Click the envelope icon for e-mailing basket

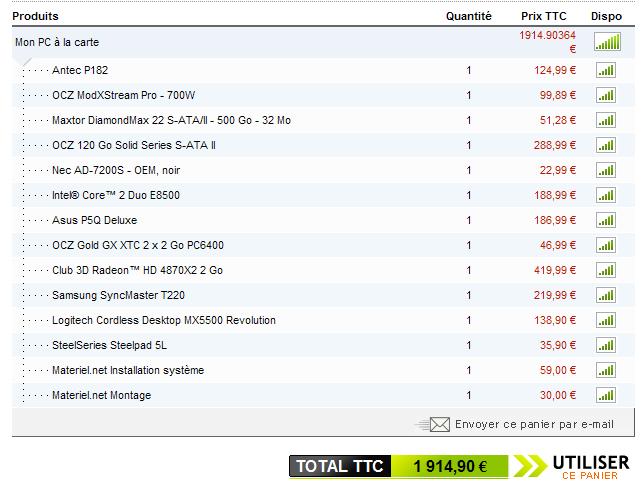pos(439,424)
